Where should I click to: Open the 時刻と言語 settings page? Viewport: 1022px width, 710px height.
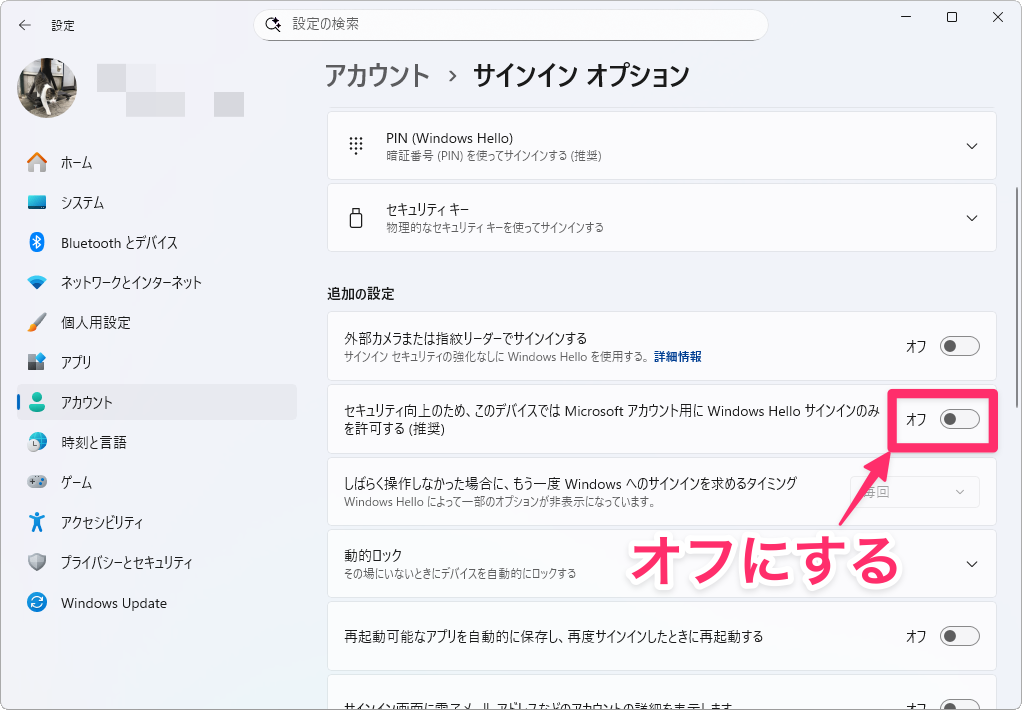coord(93,442)
